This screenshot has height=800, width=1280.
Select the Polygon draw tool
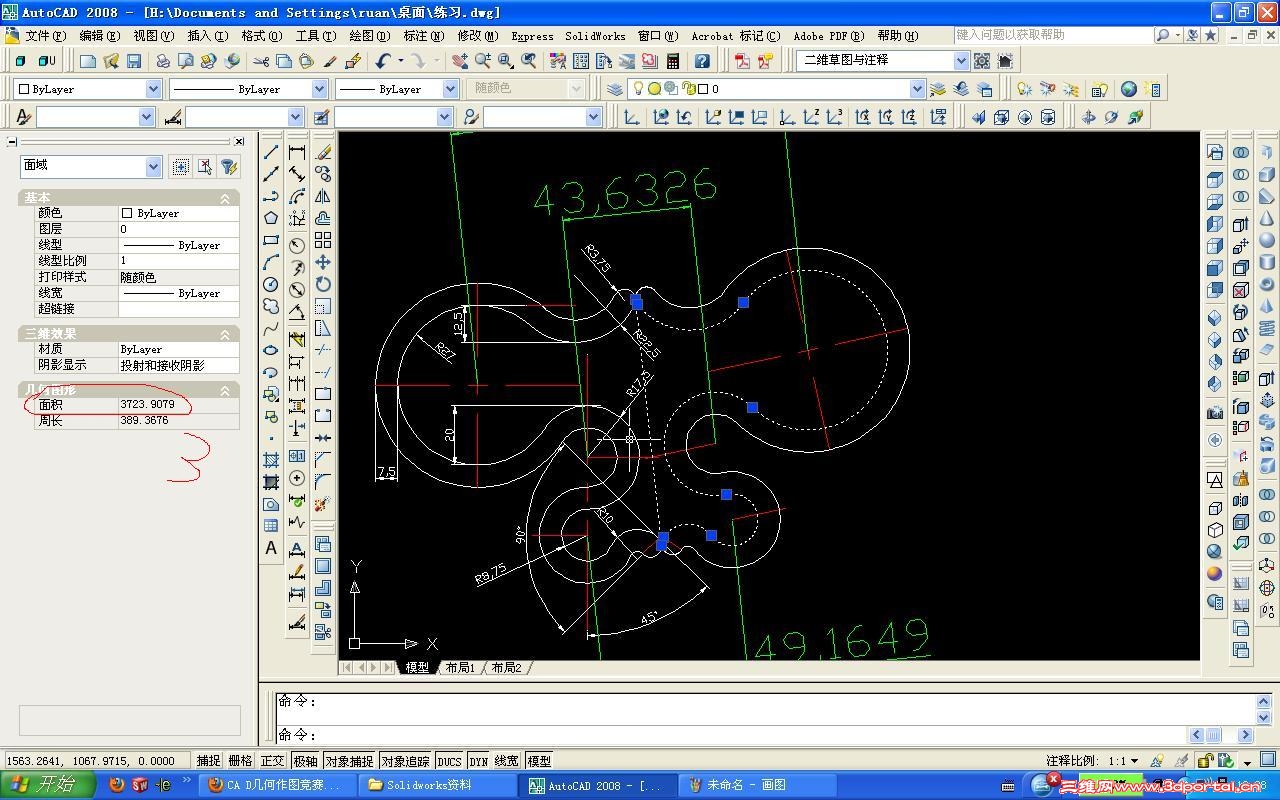pos(271,218)
